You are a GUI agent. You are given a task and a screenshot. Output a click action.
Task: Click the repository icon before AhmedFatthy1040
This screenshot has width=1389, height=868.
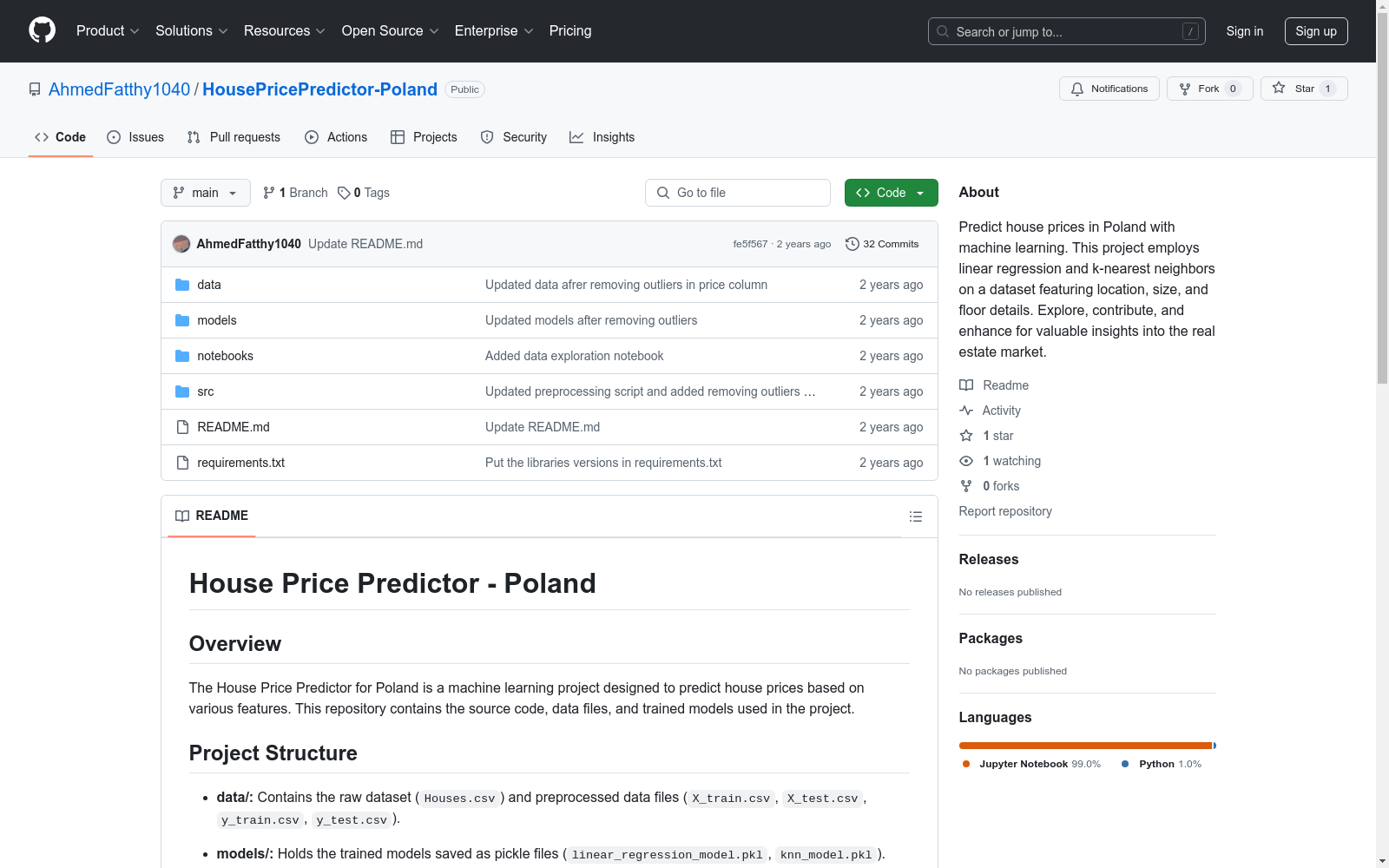point(35,89)
